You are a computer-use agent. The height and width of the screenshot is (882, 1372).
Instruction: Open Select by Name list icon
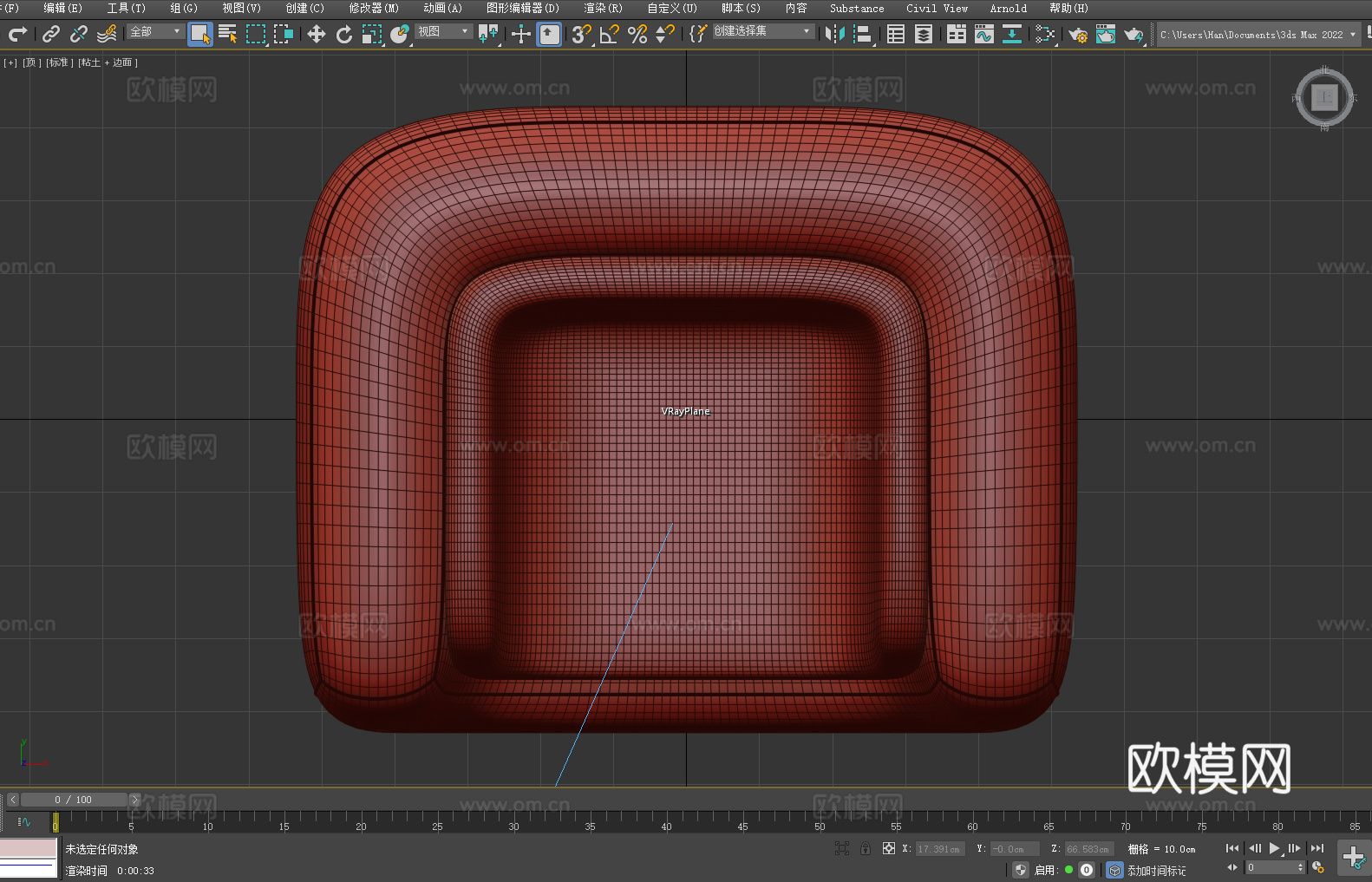click(x=228, y=34)
